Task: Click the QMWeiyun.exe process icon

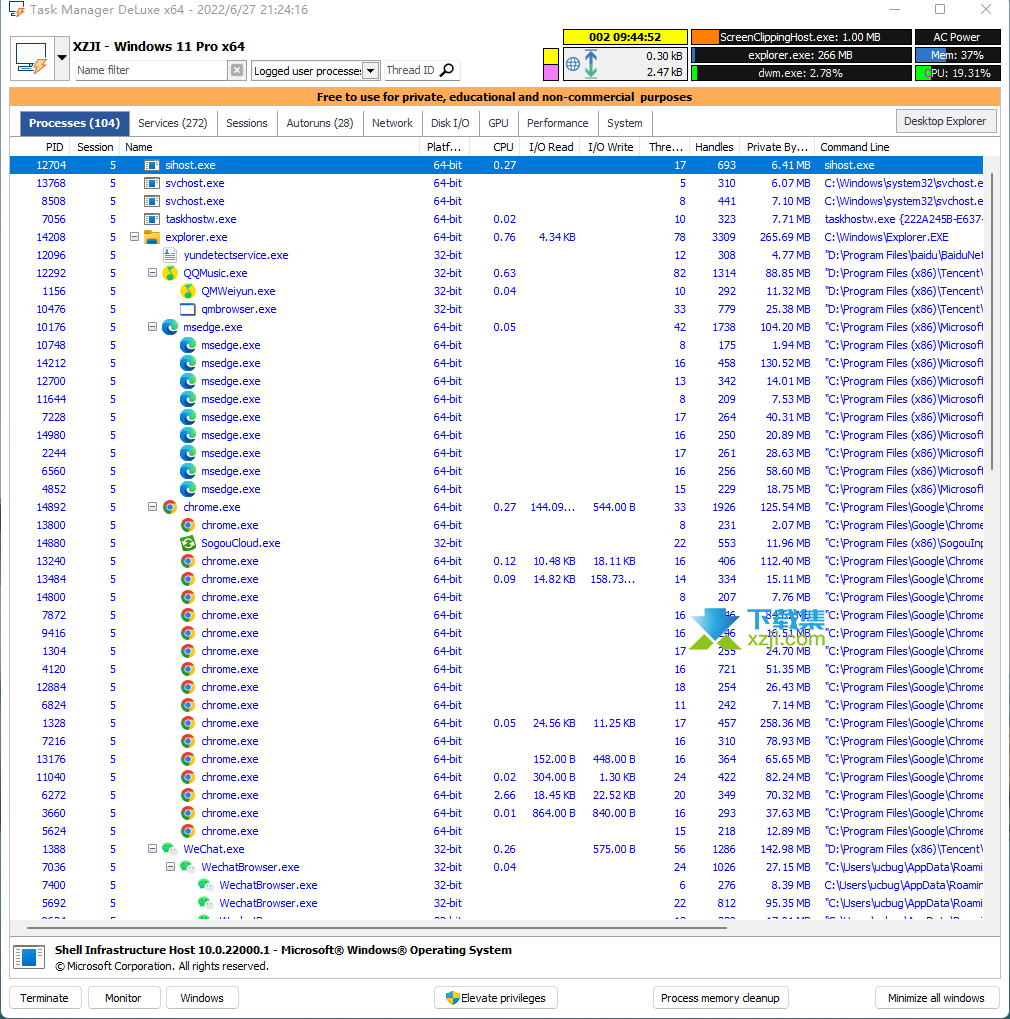Action: (x=188, y=291)
